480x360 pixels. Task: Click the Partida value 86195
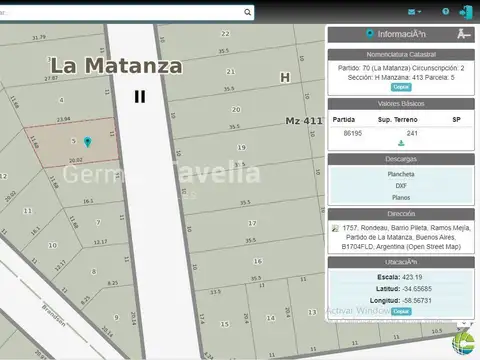click(x=353, y=133)
